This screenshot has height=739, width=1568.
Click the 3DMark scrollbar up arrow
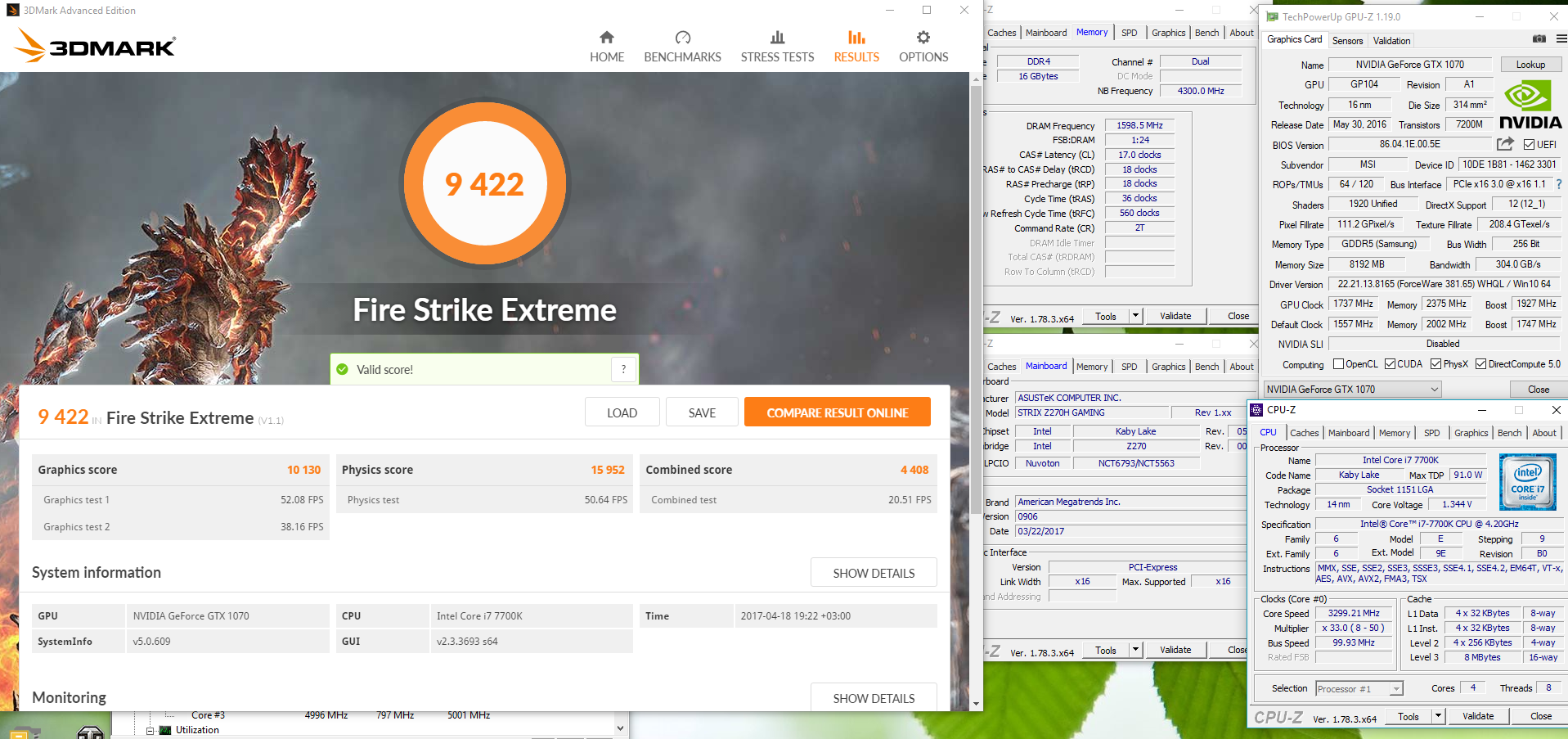click(x=976, y=79)
